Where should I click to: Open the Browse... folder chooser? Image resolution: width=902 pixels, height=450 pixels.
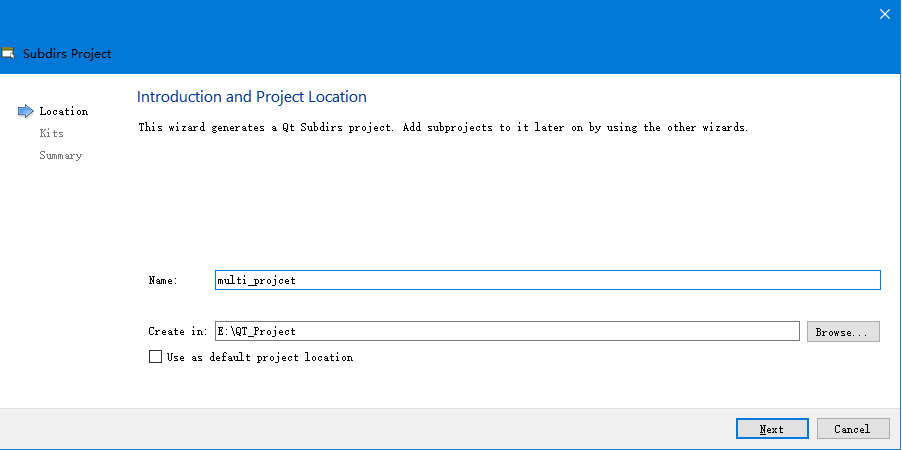843,331
